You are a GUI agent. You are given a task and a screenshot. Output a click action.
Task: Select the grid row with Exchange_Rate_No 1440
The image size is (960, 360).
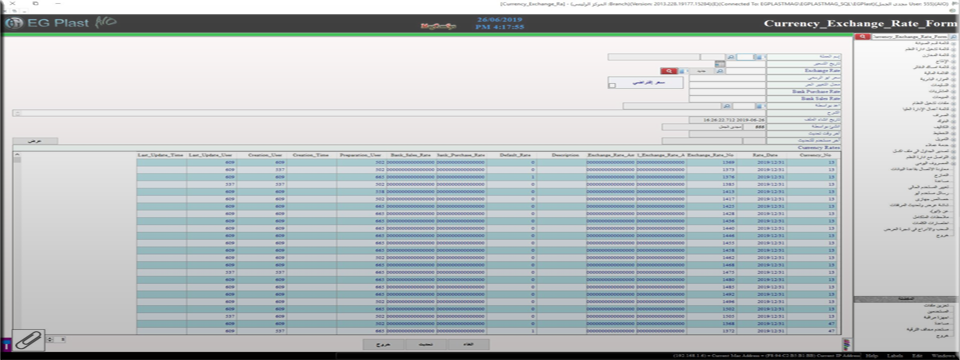point(486,228)
